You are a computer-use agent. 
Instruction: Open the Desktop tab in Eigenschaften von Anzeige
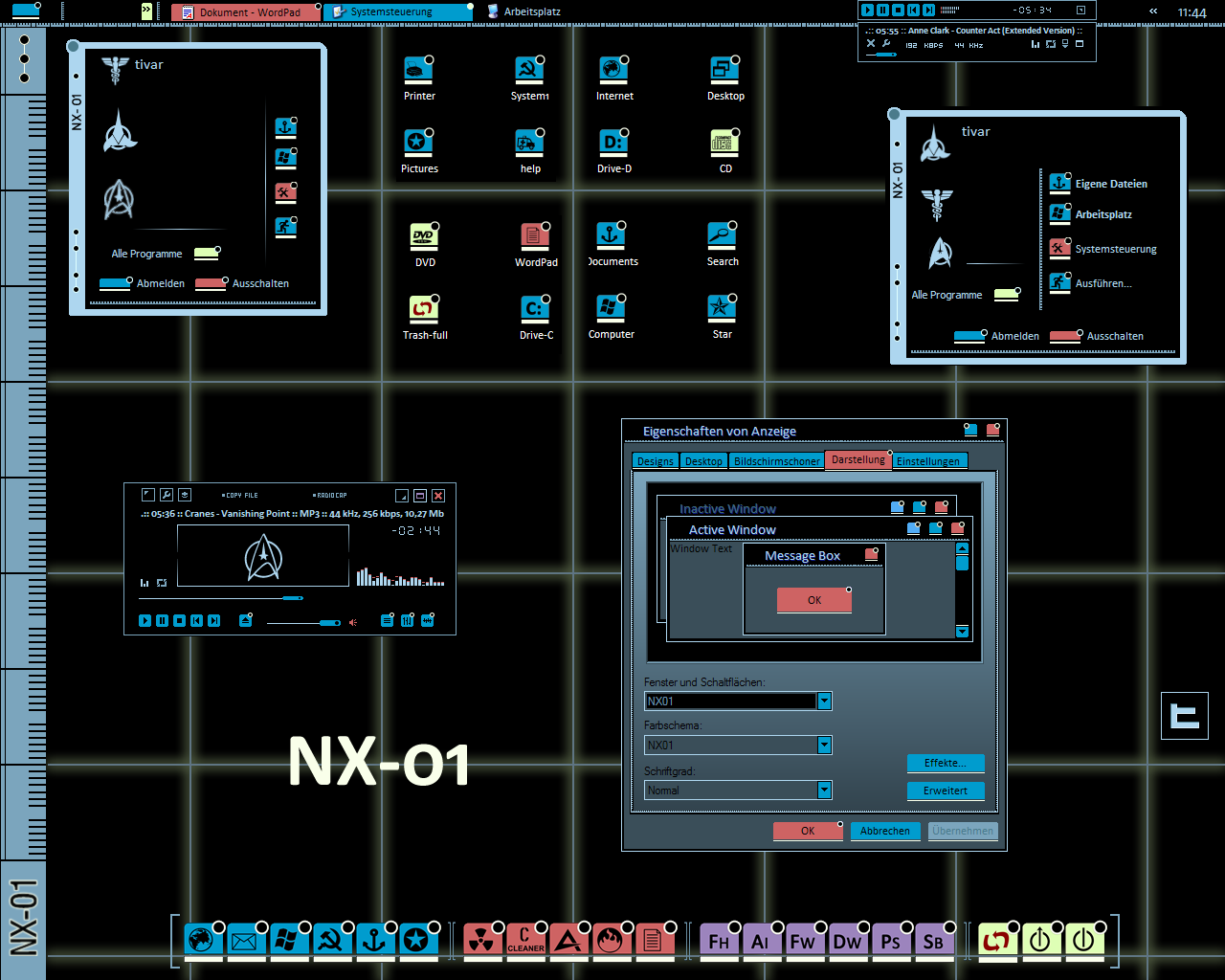pyautogui.click(x=703, y=461)
